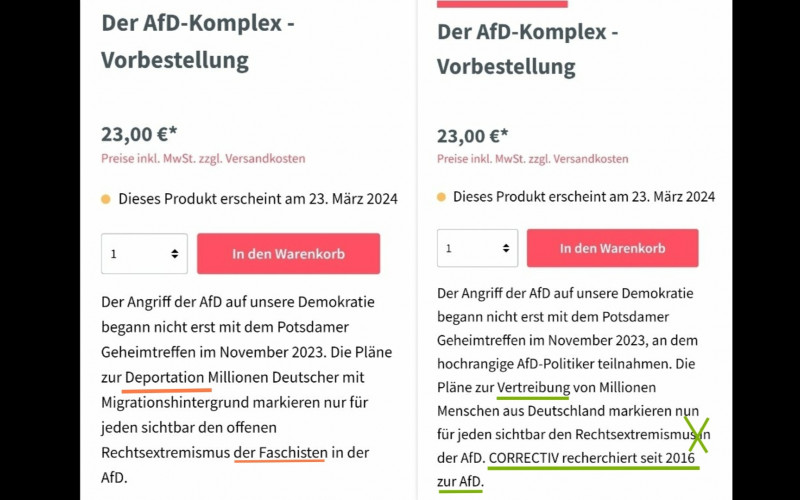Click the orange-underlined word 'Deportation'
The width and height of the screenshot is (800, 500).
165,377
